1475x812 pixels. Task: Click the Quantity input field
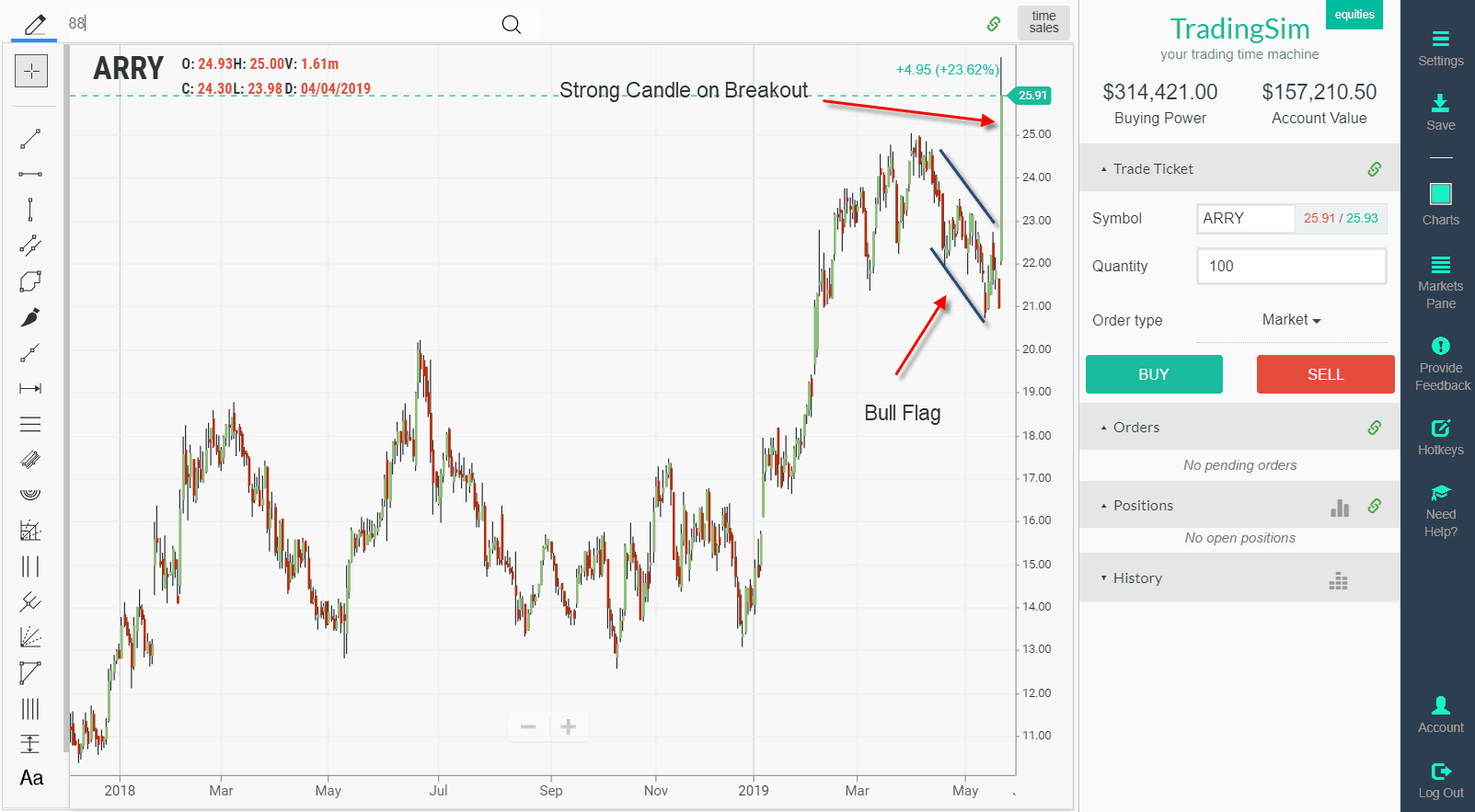point(1291,266)
